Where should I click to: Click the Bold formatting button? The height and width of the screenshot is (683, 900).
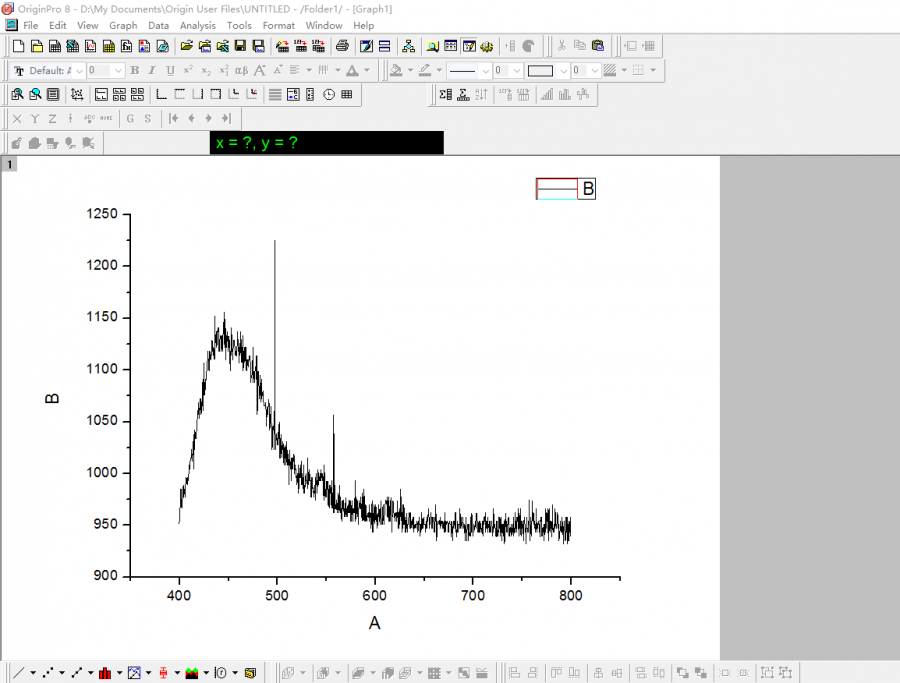pyautogui.click(x=134, y=70)
